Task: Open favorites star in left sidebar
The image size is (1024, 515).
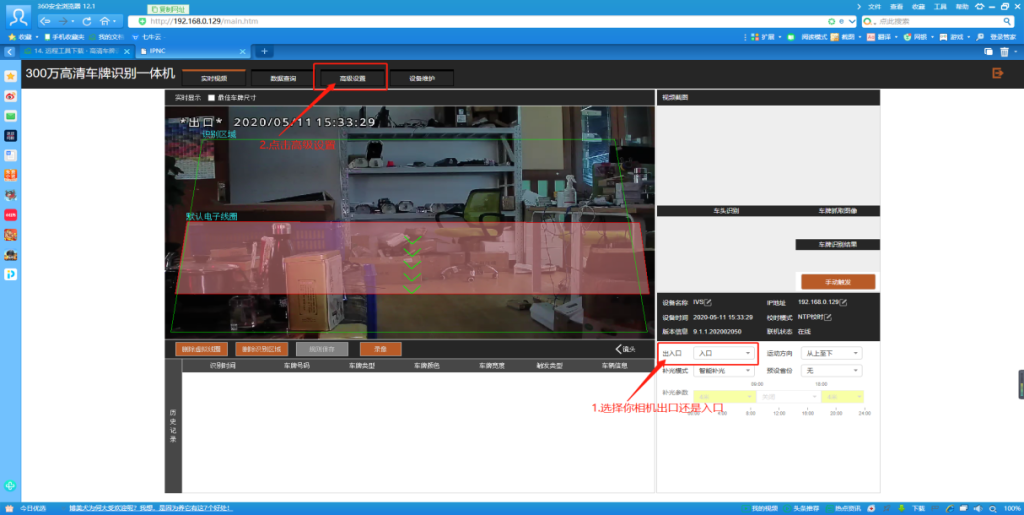Action: 10,76
